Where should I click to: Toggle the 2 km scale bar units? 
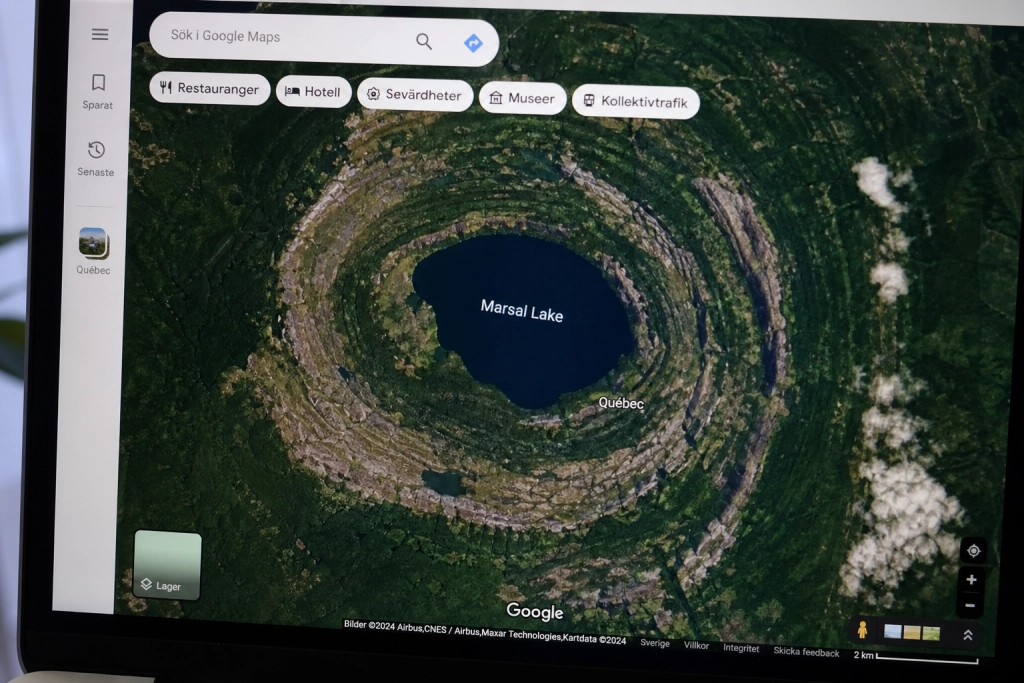[916, 657]
